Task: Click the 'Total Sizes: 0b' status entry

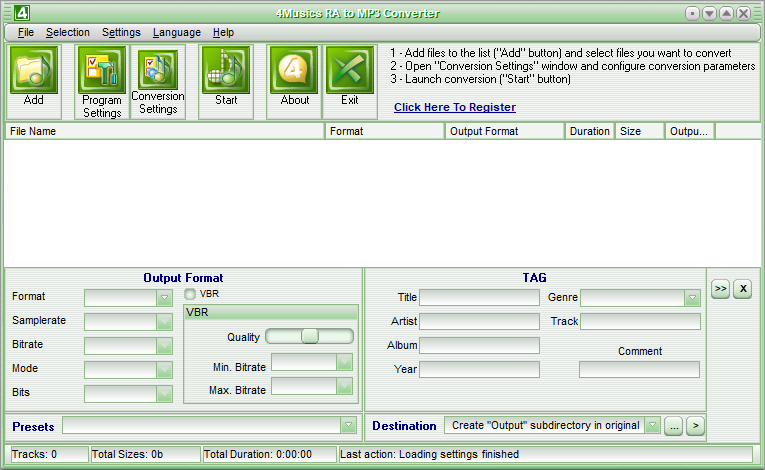Action: (146, 454)
